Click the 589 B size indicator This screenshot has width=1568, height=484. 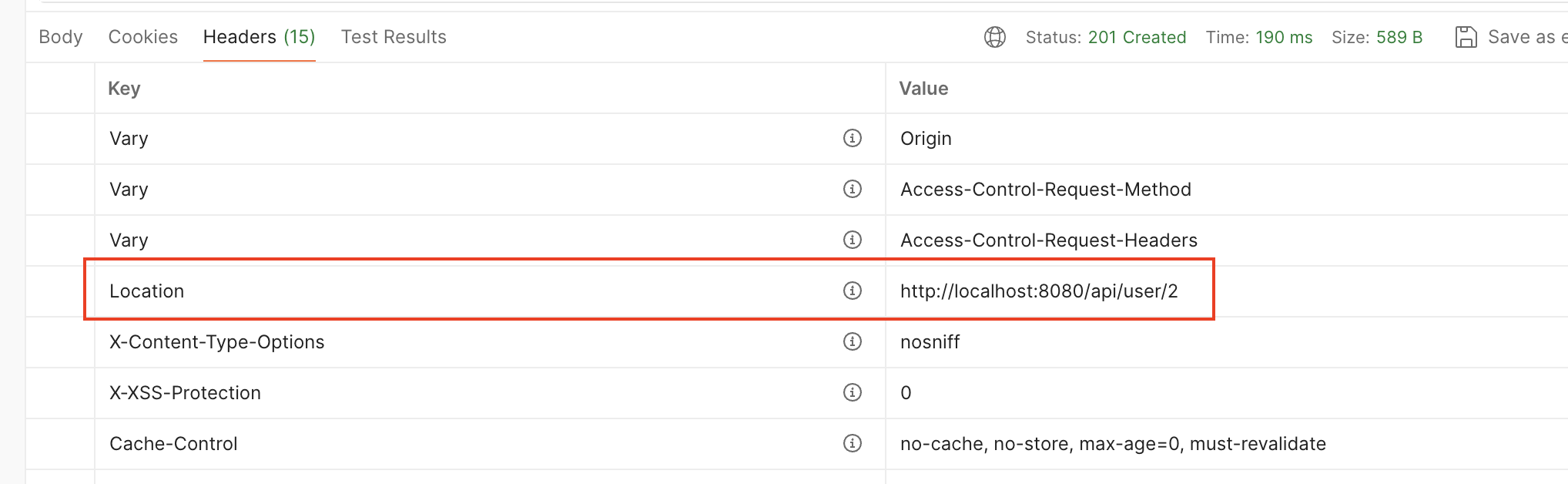[1399, 36]
